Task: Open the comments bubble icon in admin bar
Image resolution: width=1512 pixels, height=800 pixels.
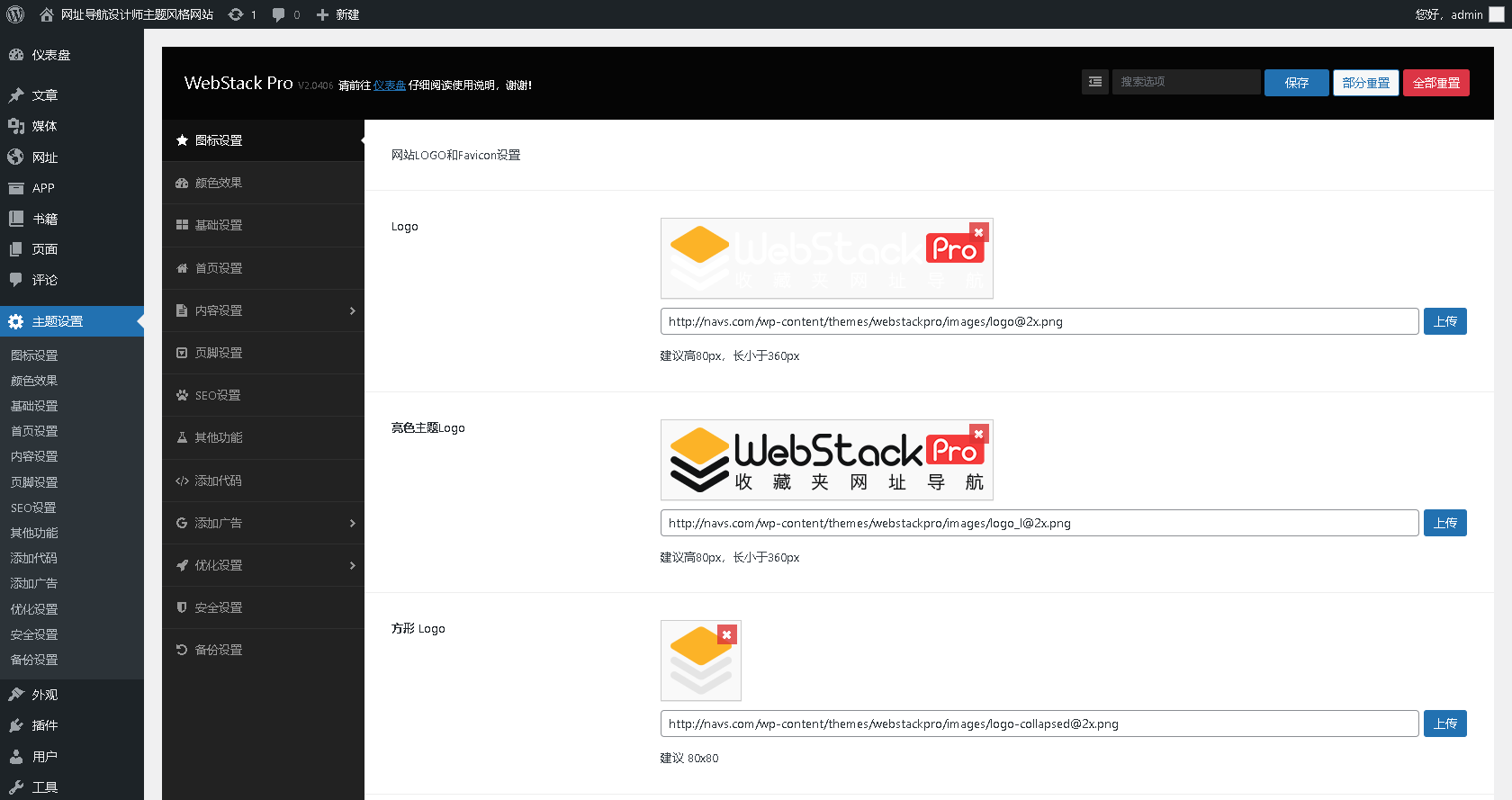Action: pos(279,14)
